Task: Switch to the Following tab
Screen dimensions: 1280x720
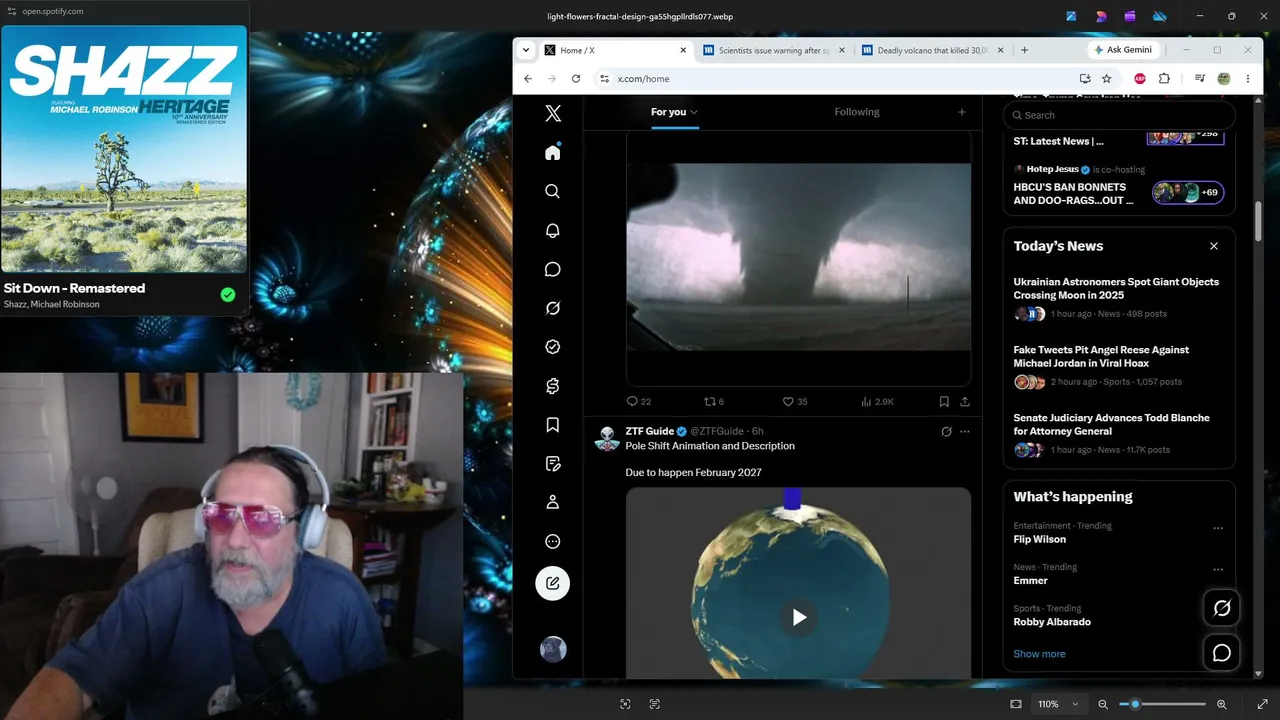Action: (x=857, y=112)
